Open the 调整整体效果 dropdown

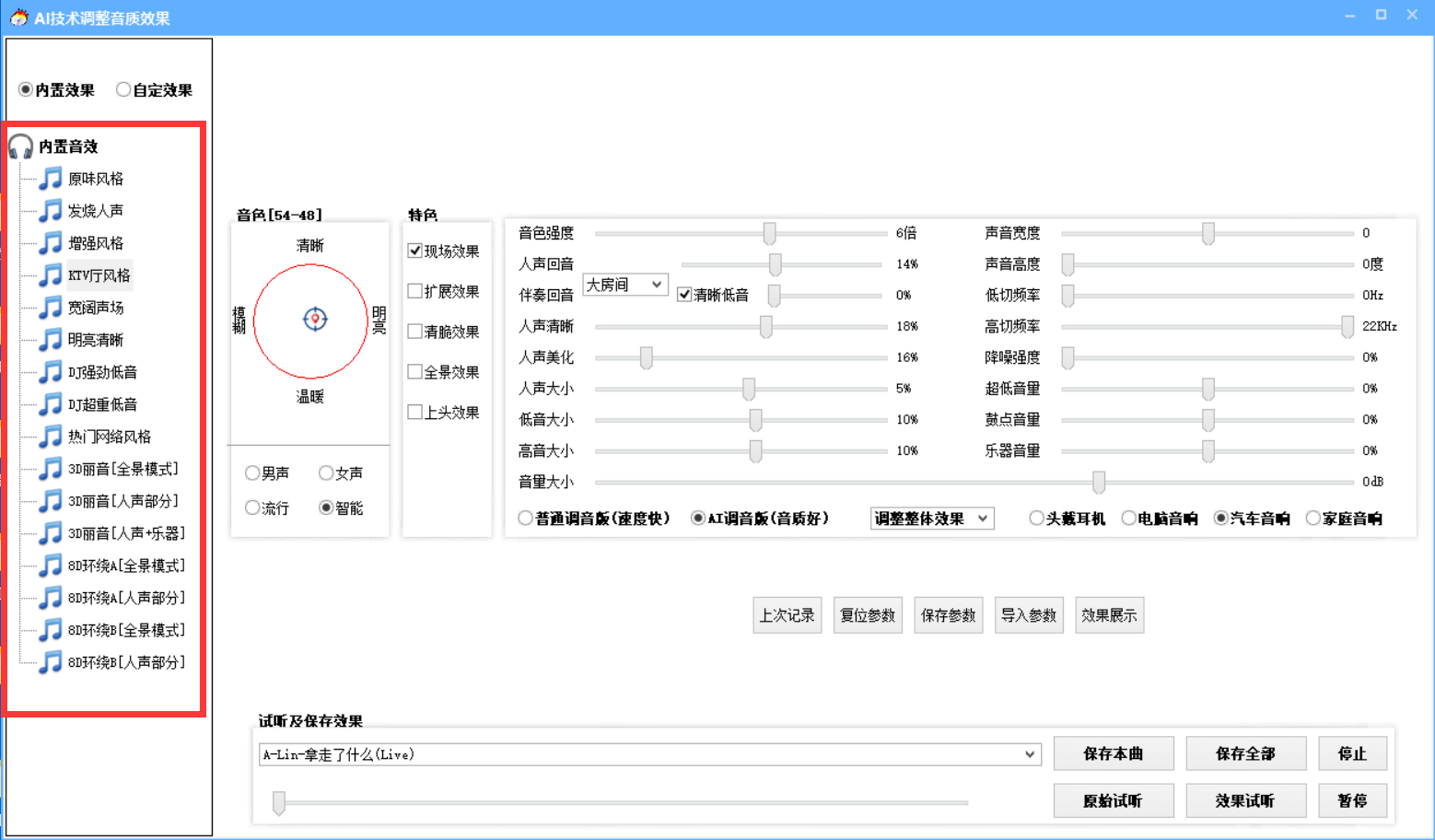(x=932, y=519)
